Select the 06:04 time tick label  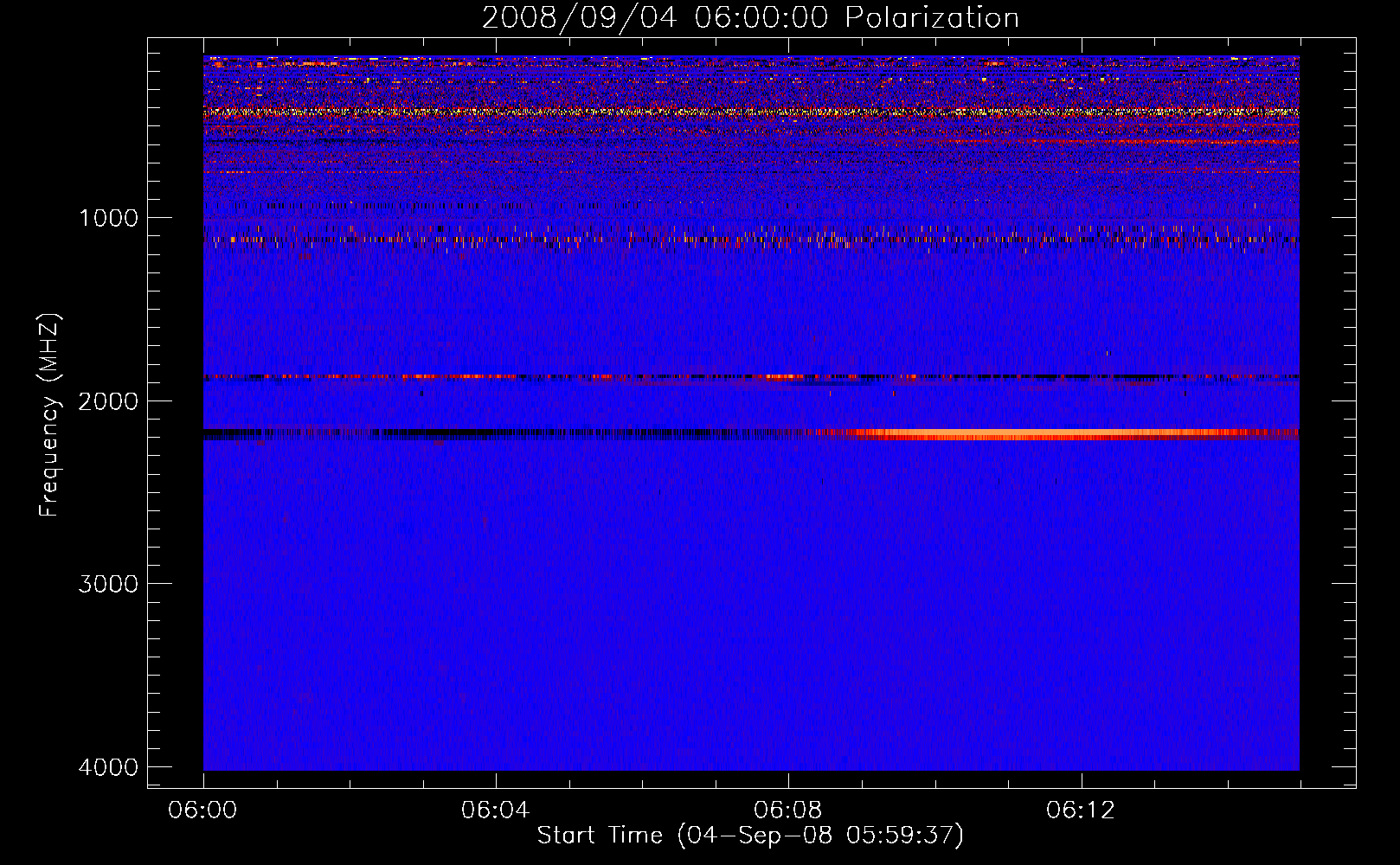pos(495,811)
